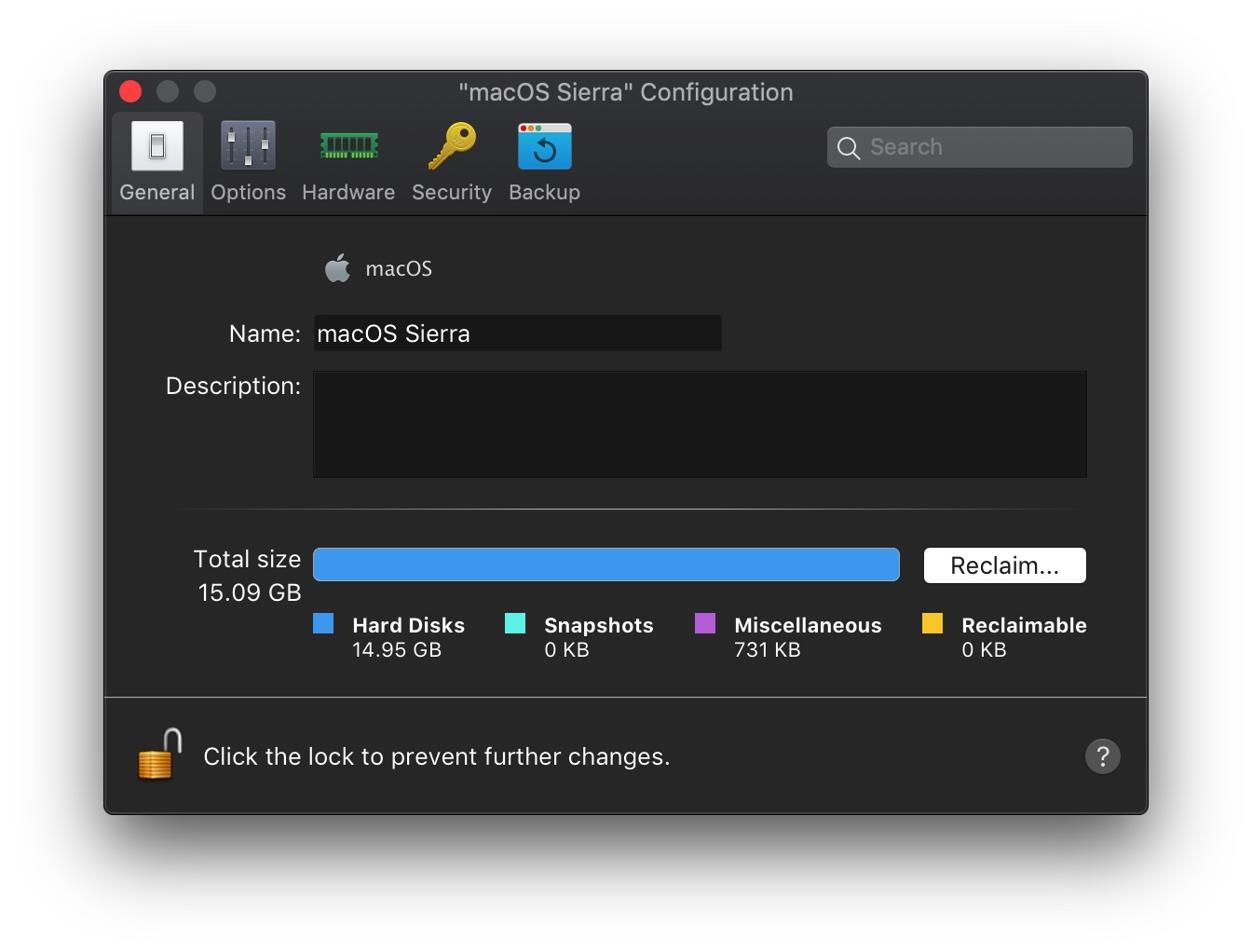The width and height of the screenshot is (1252, 952).
Task: Close the configuration window with the red button
Action: tap(130, 91)
